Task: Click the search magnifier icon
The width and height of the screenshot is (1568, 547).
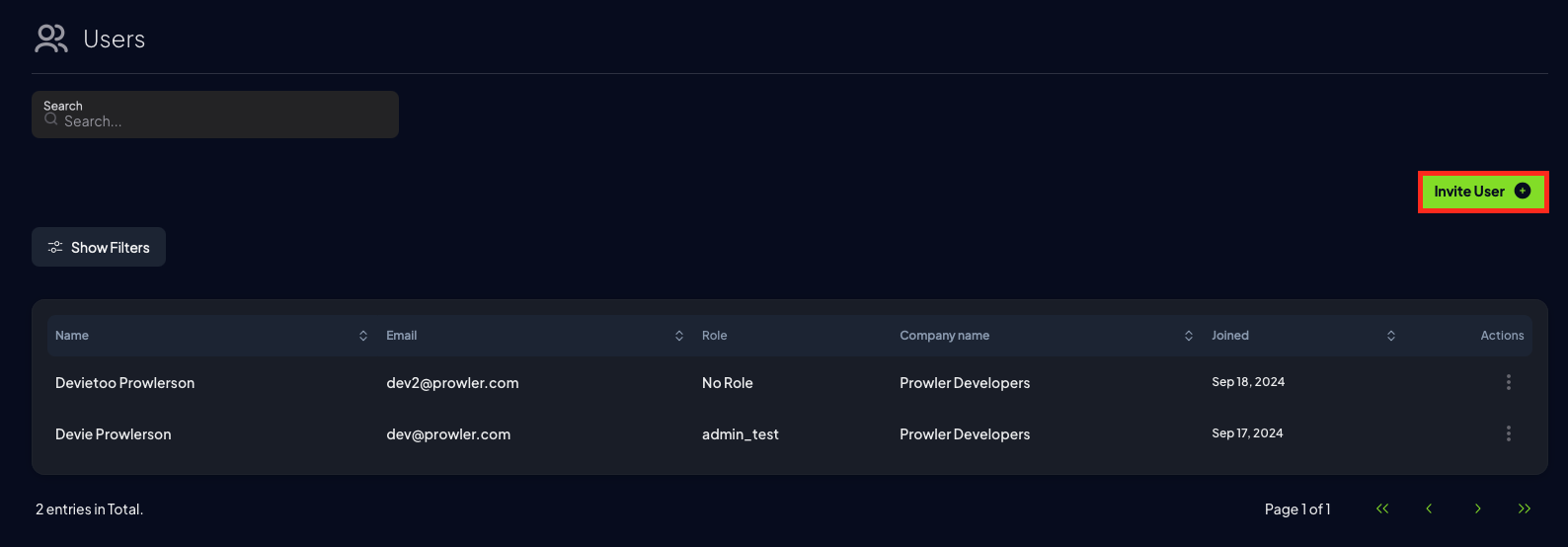Action: [51, 118]
